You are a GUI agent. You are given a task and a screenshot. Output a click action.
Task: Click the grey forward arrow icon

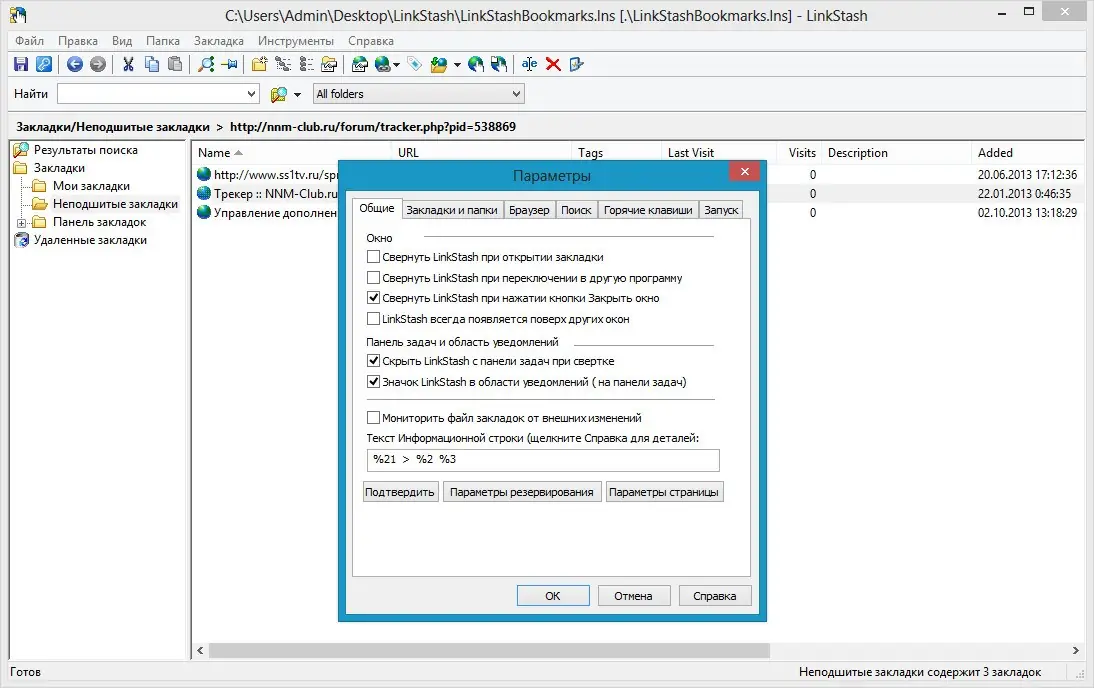(x=98, y=64)
